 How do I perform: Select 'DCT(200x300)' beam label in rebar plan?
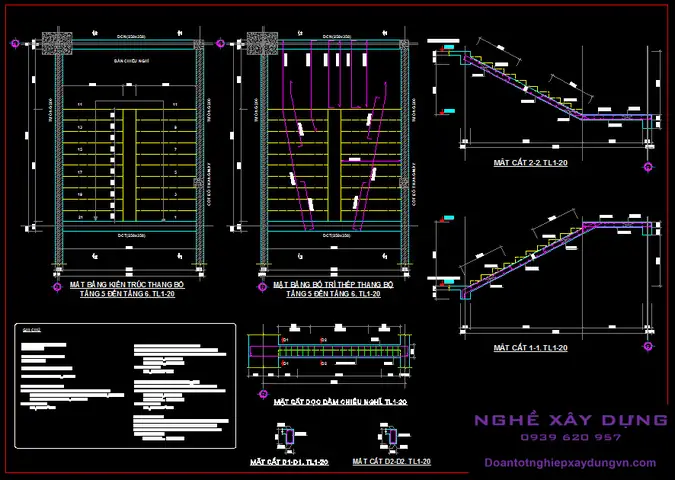click(x=337, y=236)
